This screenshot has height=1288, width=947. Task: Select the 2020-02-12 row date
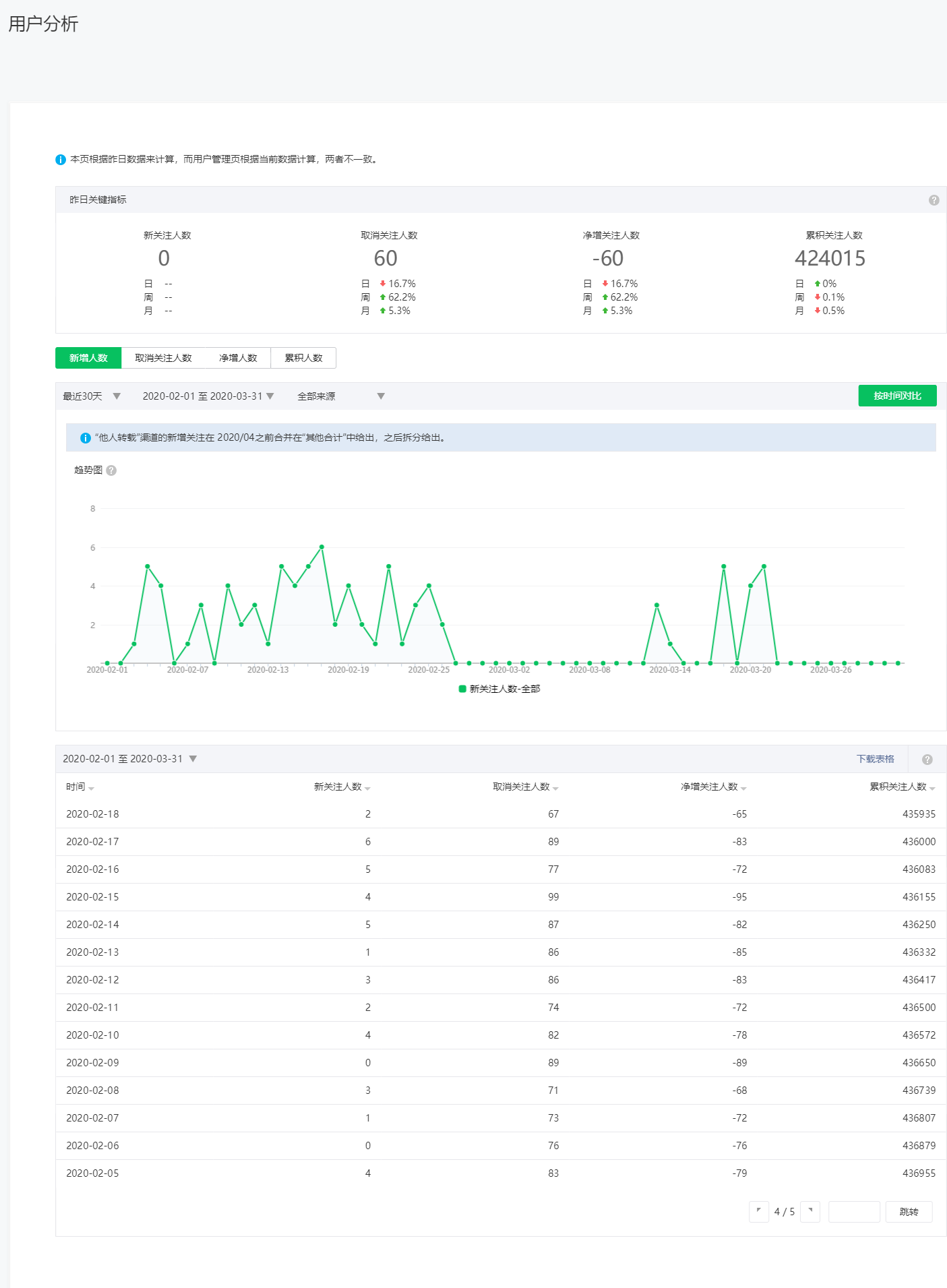tap(92, 980)
